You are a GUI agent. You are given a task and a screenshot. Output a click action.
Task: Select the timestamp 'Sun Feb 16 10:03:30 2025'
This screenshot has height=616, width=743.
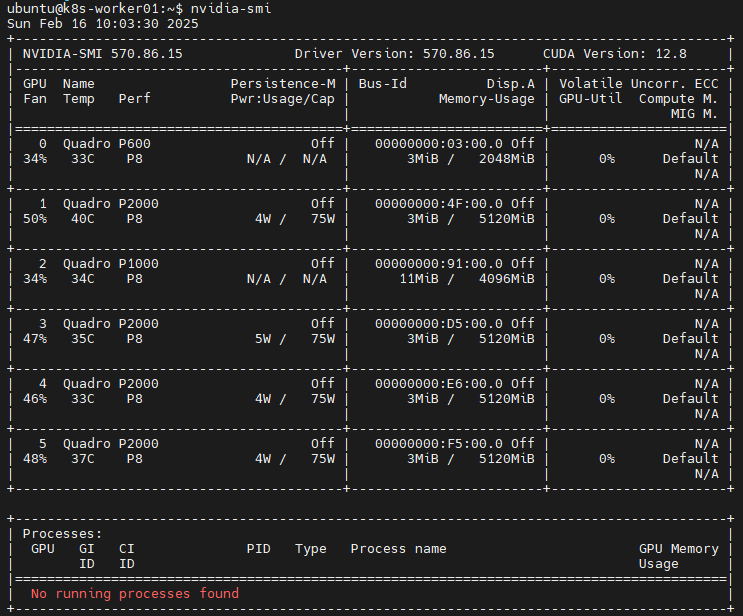tap(102, 24)
